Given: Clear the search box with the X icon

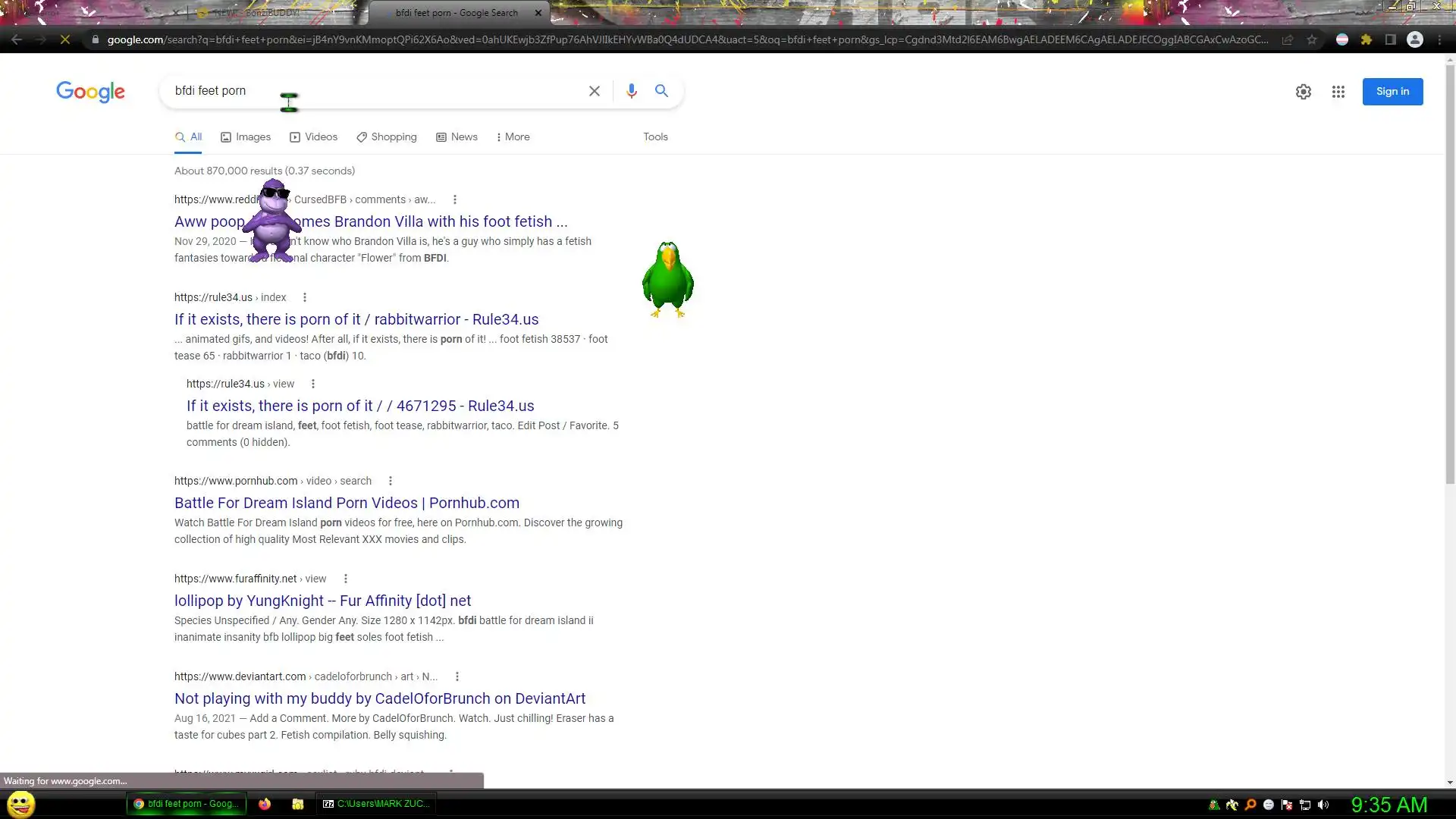Looking at the screenshot, I should 594,91.
